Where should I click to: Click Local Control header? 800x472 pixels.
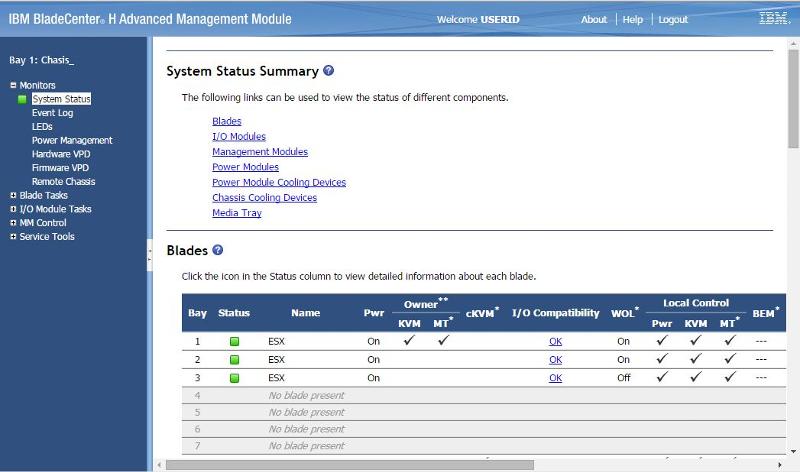[x=696, y=303]
